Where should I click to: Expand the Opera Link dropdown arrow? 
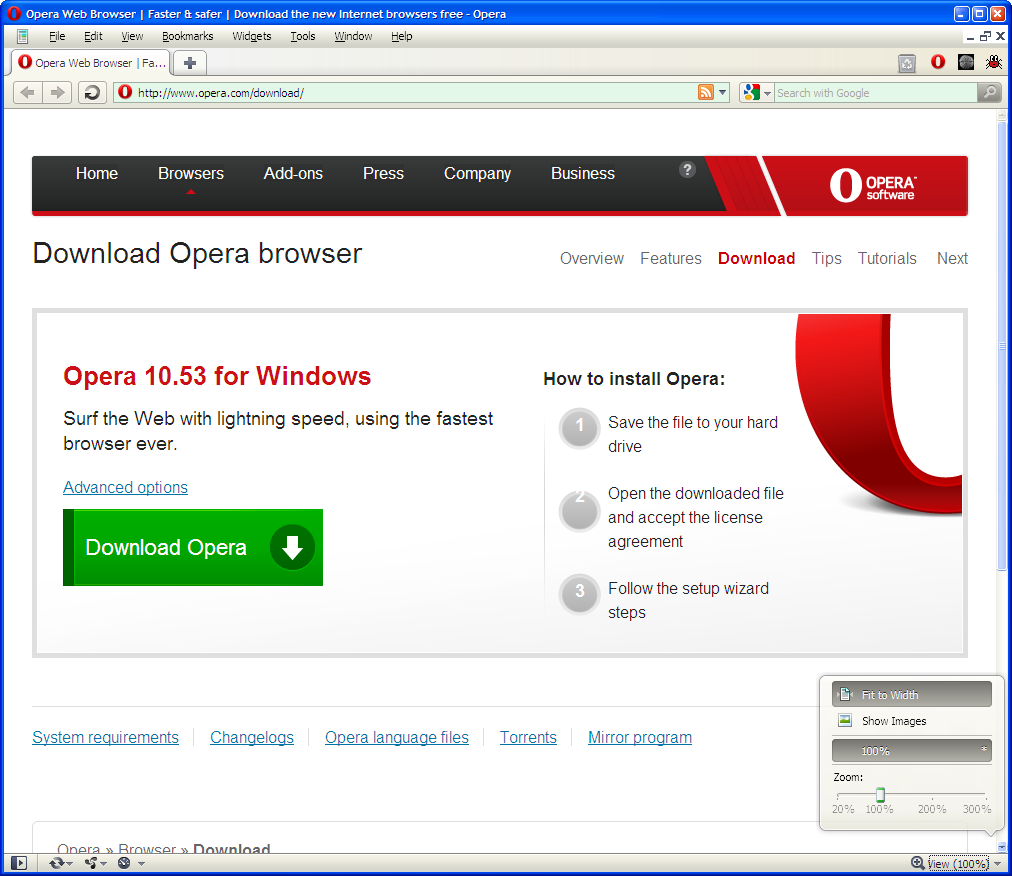(69, 864)
